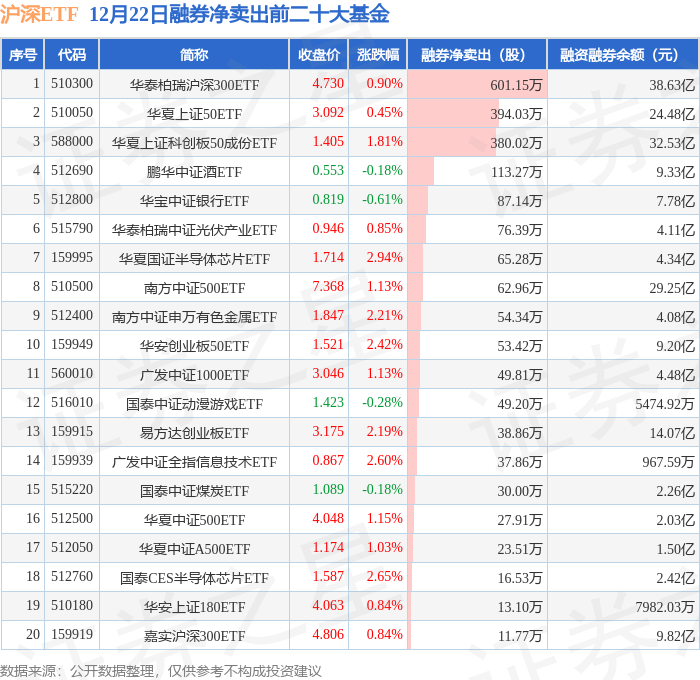
Task: Select fund name 广发中证全指信息技术ETF
Action: [194, 462]
